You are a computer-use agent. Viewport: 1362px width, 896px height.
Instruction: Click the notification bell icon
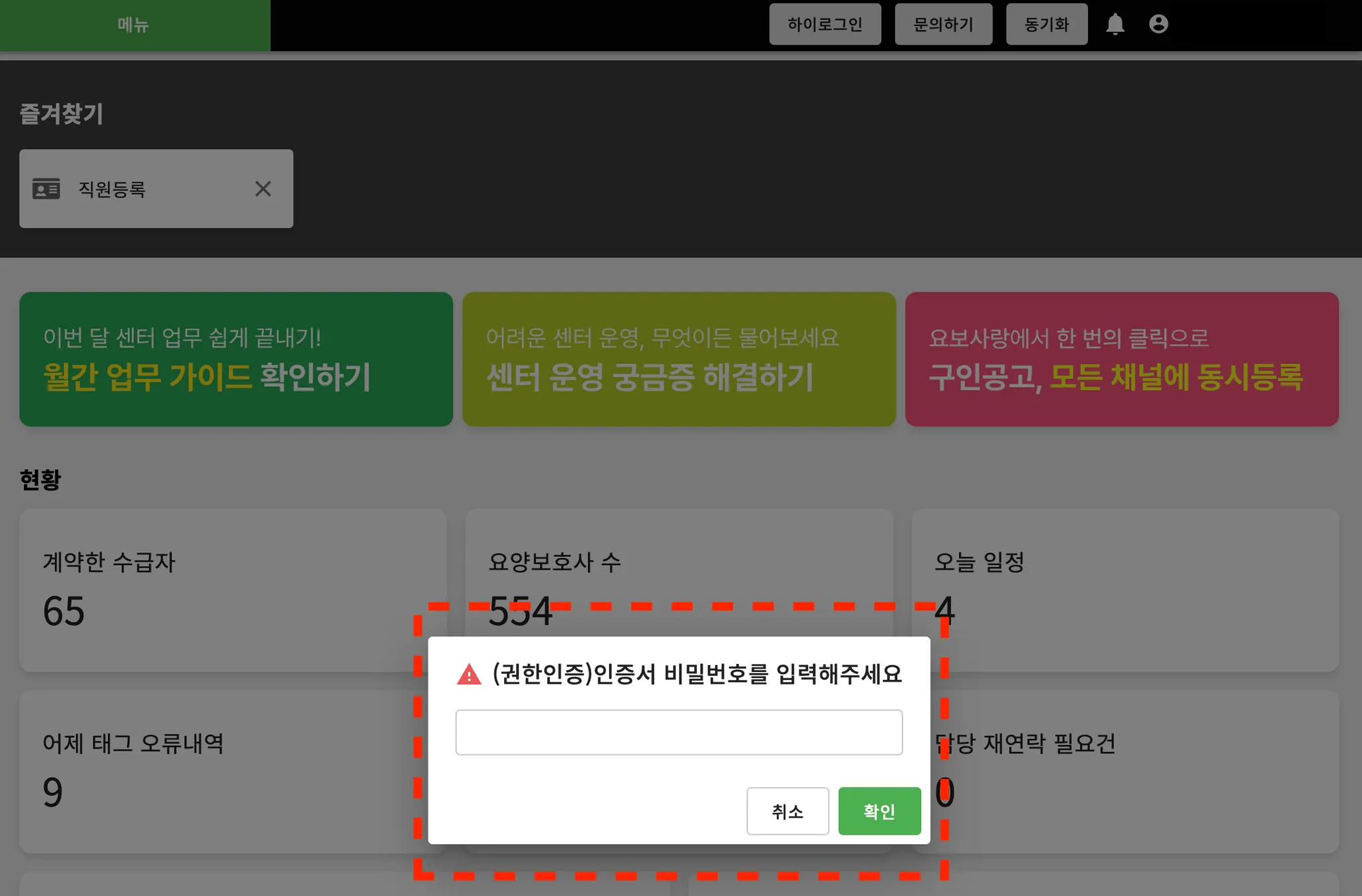pos(1115,25)
